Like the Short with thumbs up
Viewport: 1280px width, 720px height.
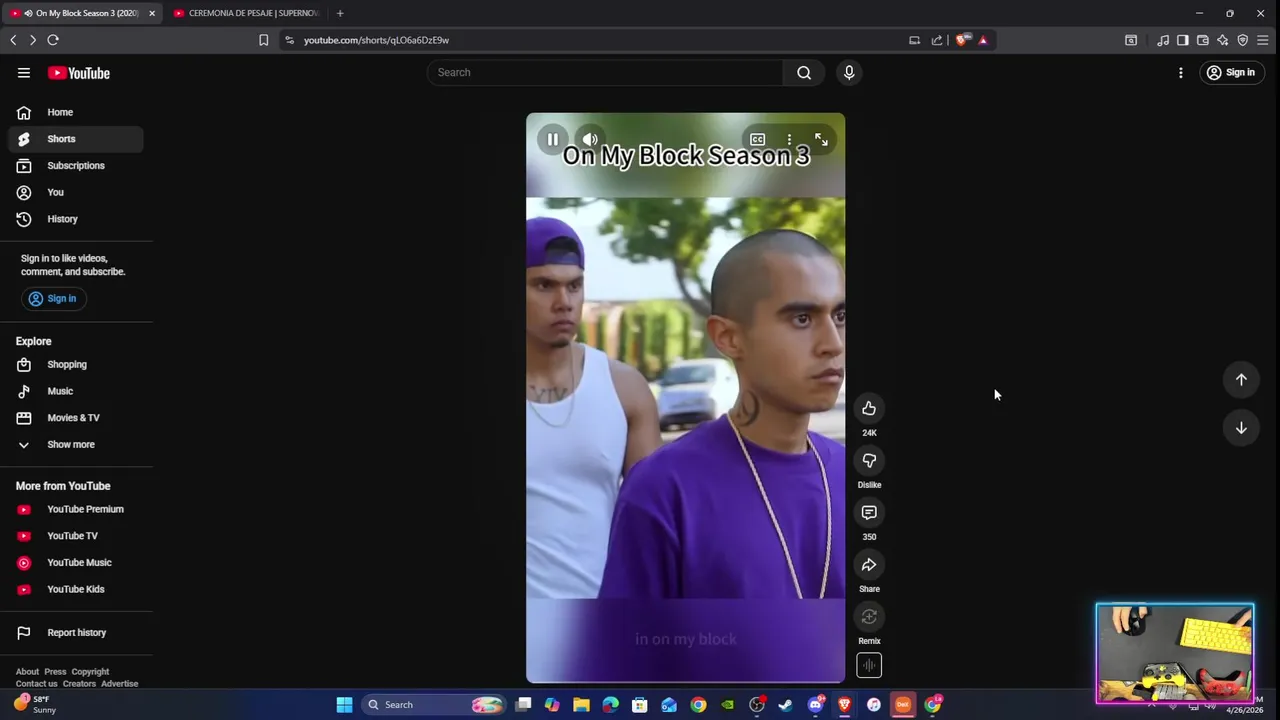pos(869,408)
